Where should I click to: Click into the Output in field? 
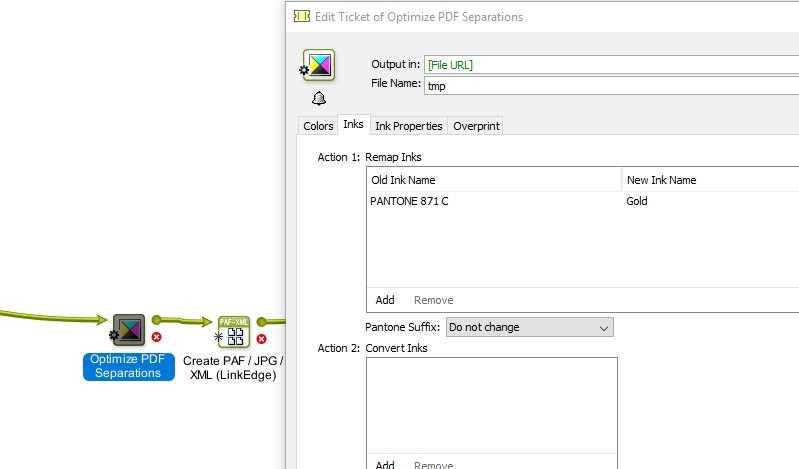pyautogui.click(x=611, y=65)
